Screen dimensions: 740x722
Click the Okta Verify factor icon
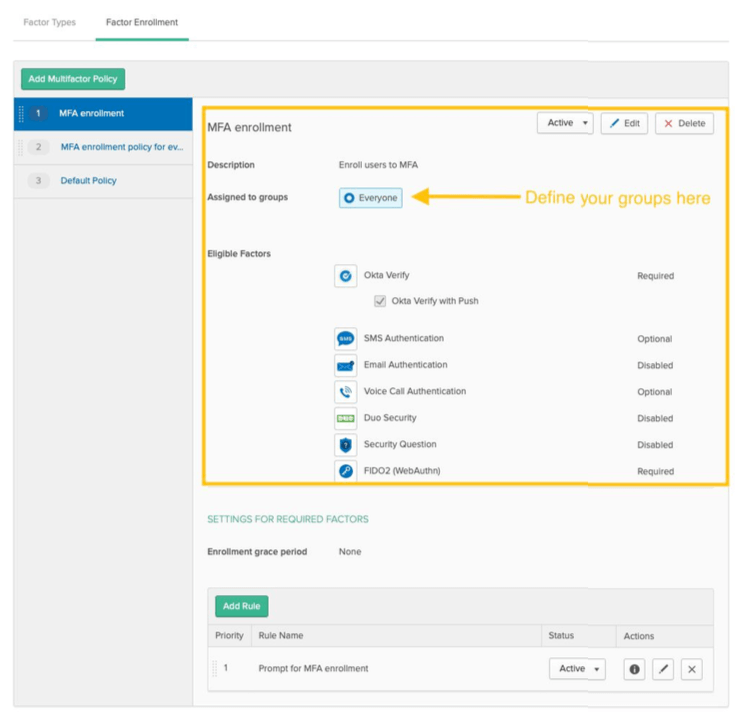point(346,276)
